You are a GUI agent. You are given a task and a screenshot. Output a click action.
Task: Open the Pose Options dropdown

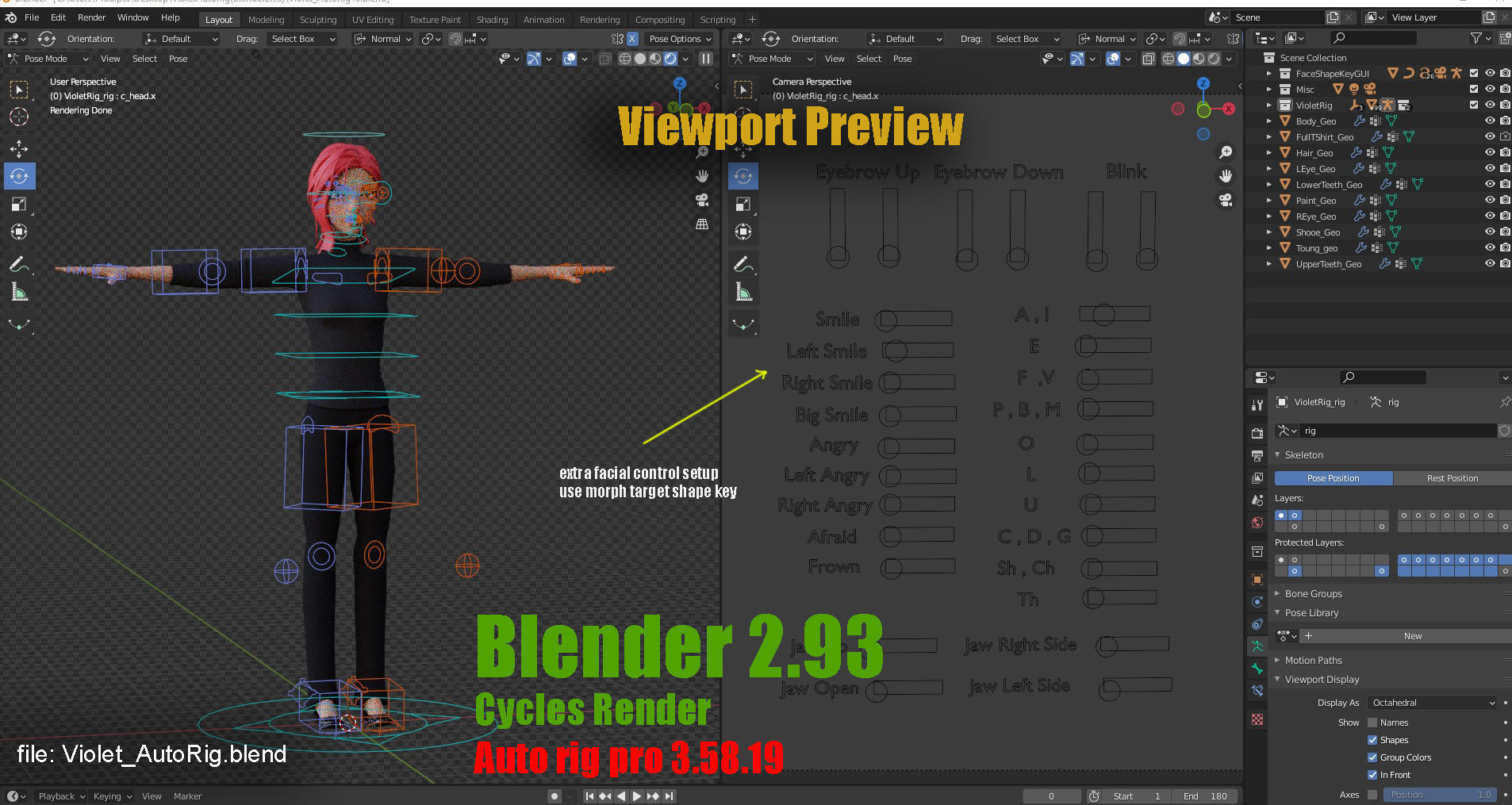pos(680,39)
